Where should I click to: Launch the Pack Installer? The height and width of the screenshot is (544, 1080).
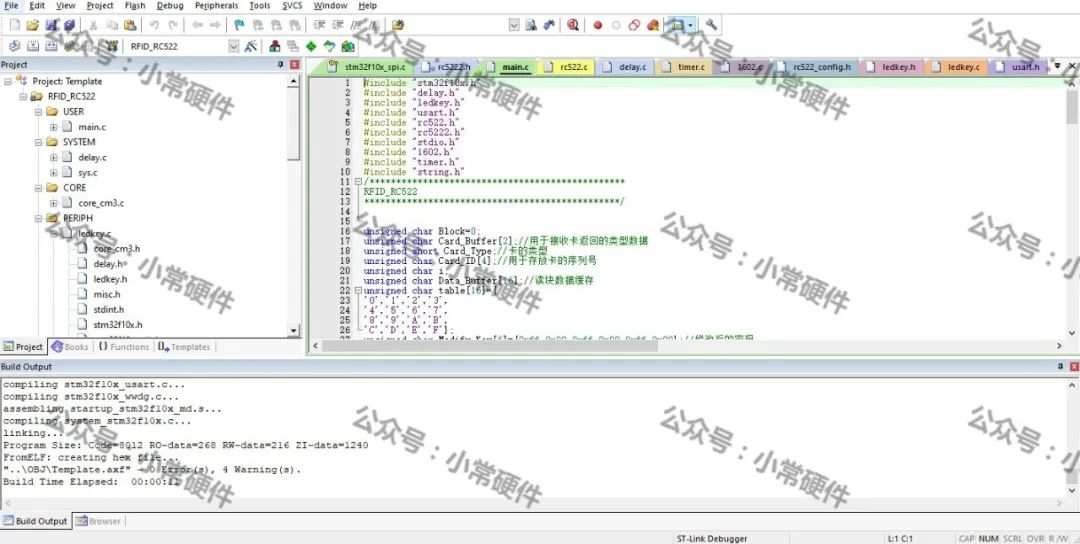tap(348, 46)
